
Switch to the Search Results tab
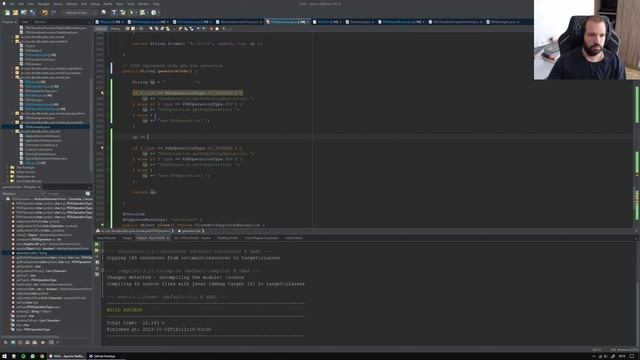pos(107,238)
